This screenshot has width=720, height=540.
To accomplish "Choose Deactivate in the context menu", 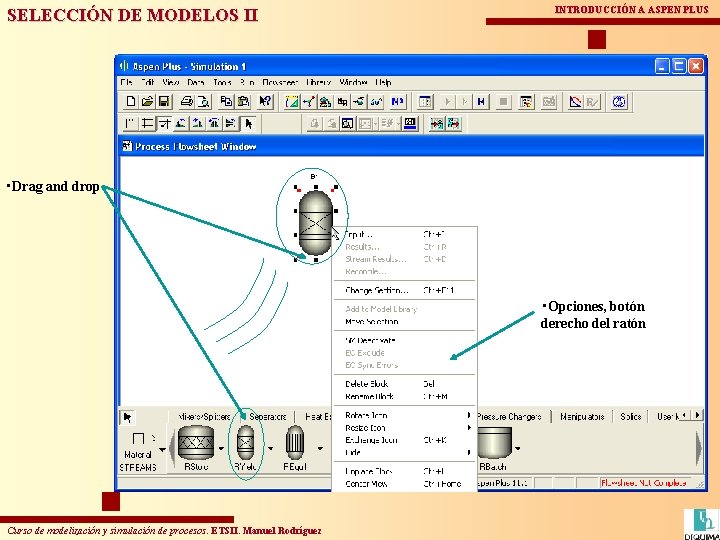I will [405, 341].
